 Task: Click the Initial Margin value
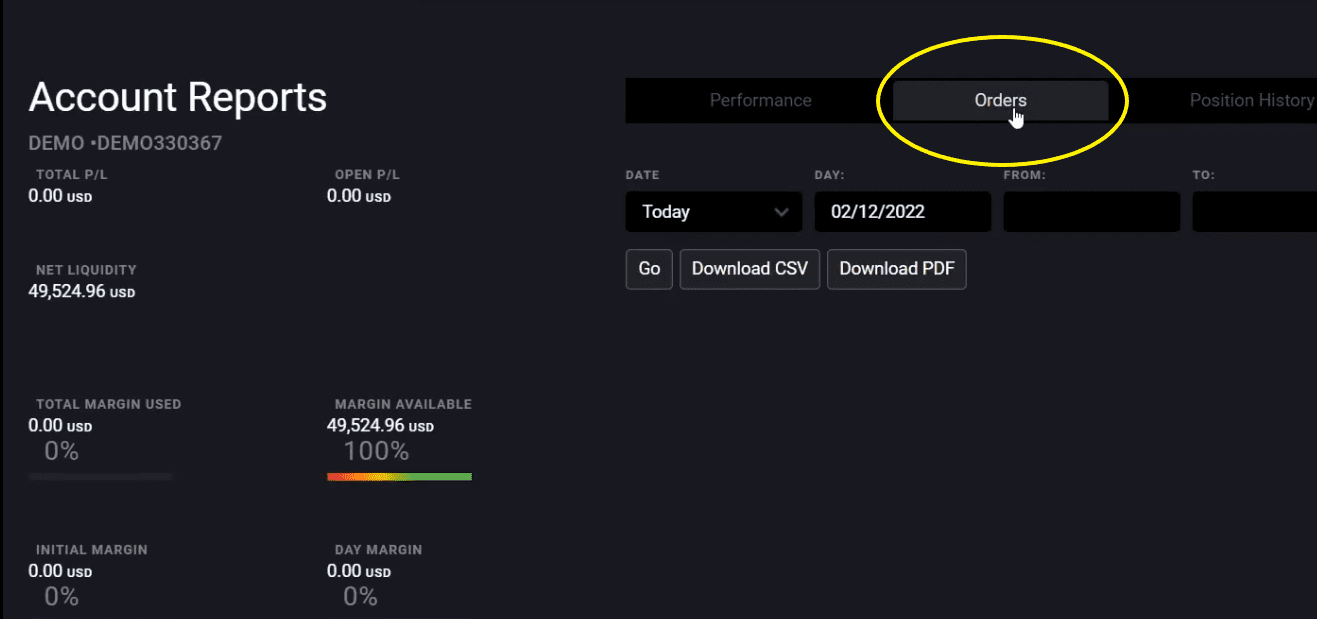(x=60, y=571)
